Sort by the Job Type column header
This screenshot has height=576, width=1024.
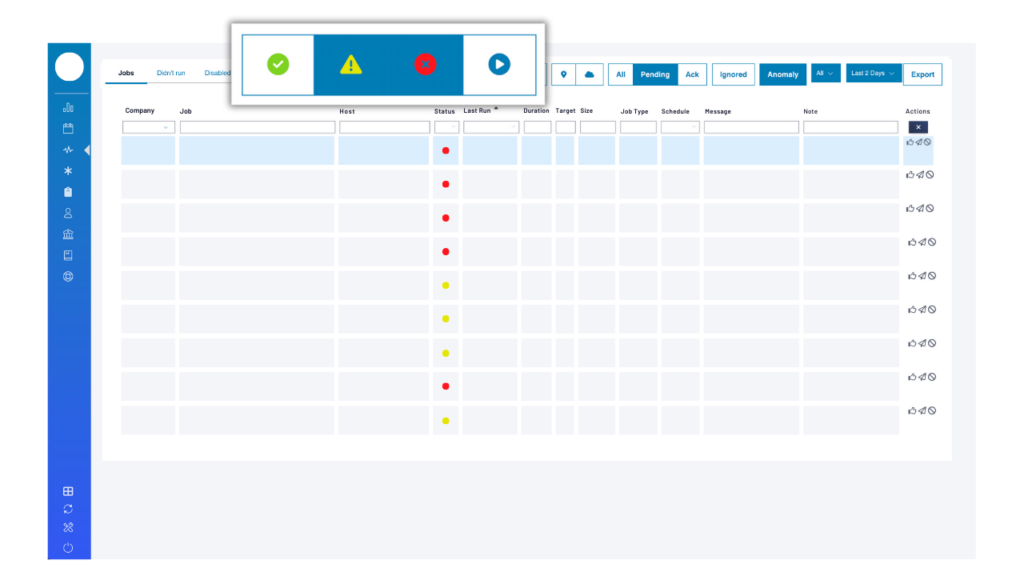coord(634,112)
